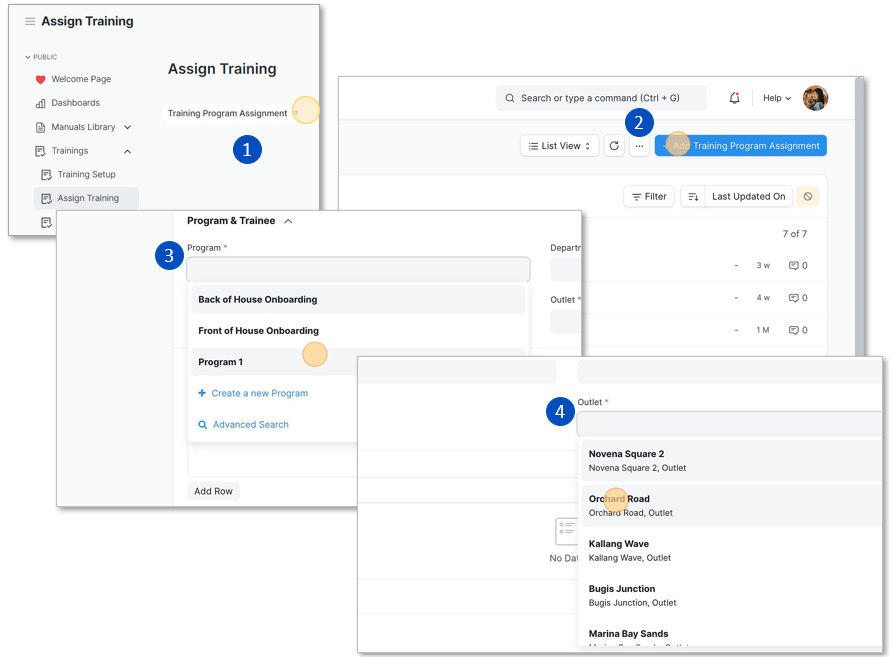The image size is (892, 657).
Task: Expand the Help dropdown
Action: tap(776, 97)
